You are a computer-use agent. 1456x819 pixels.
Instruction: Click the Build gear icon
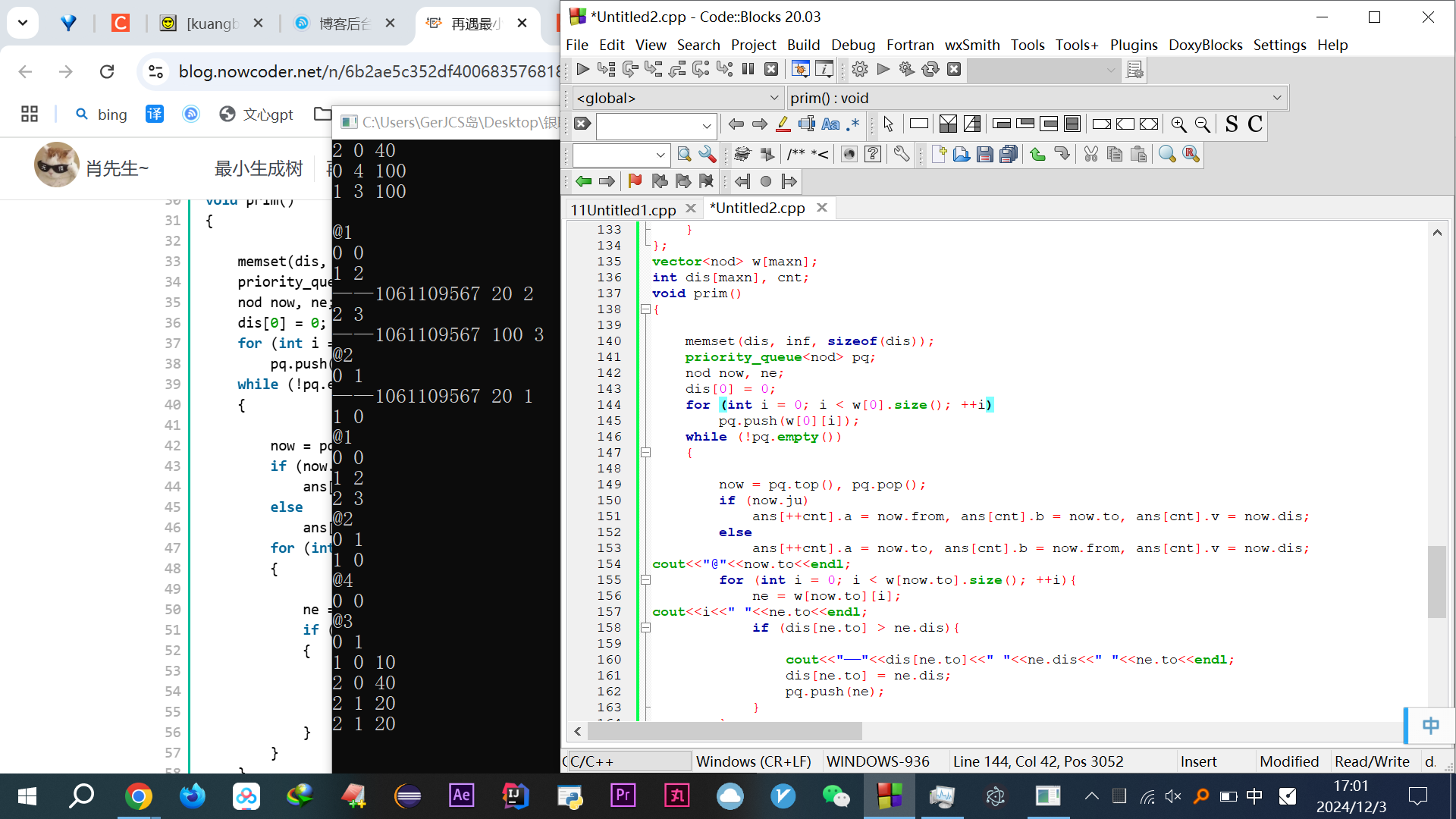tap(859, 70)
